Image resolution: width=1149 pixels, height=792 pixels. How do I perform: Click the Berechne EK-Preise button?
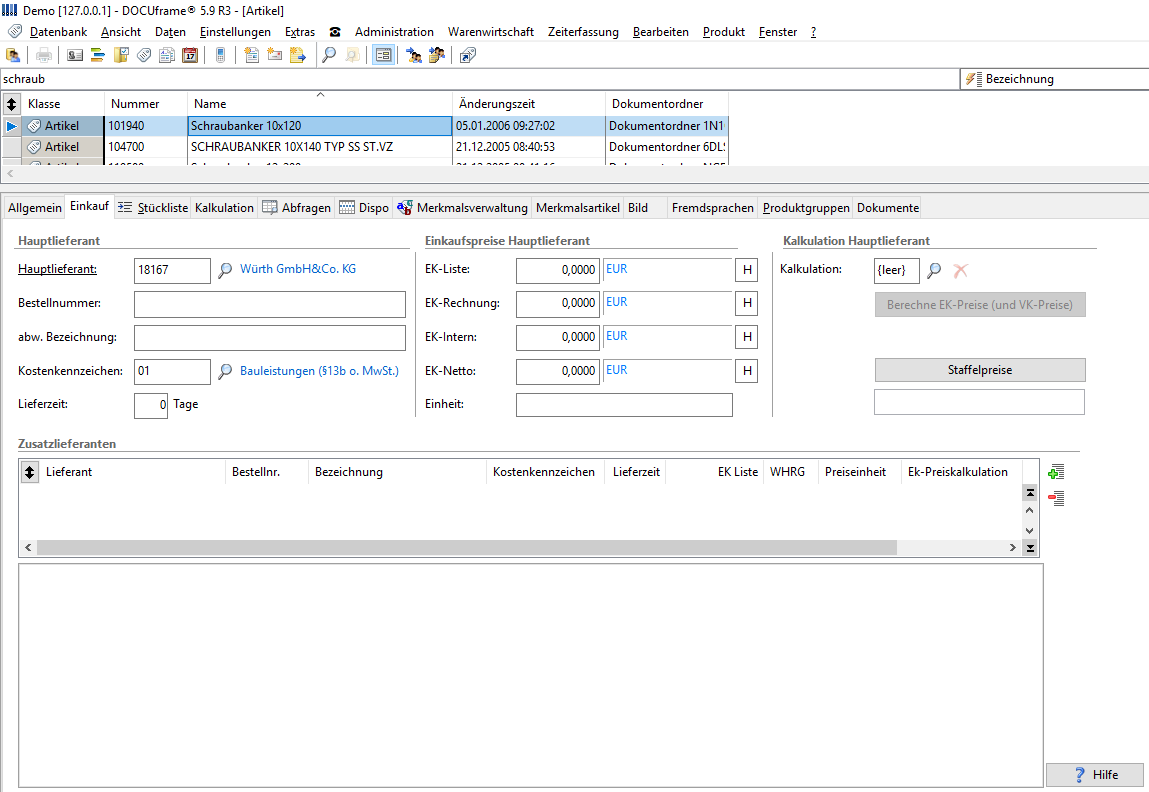pyautogui.click(x=980, y=305)
